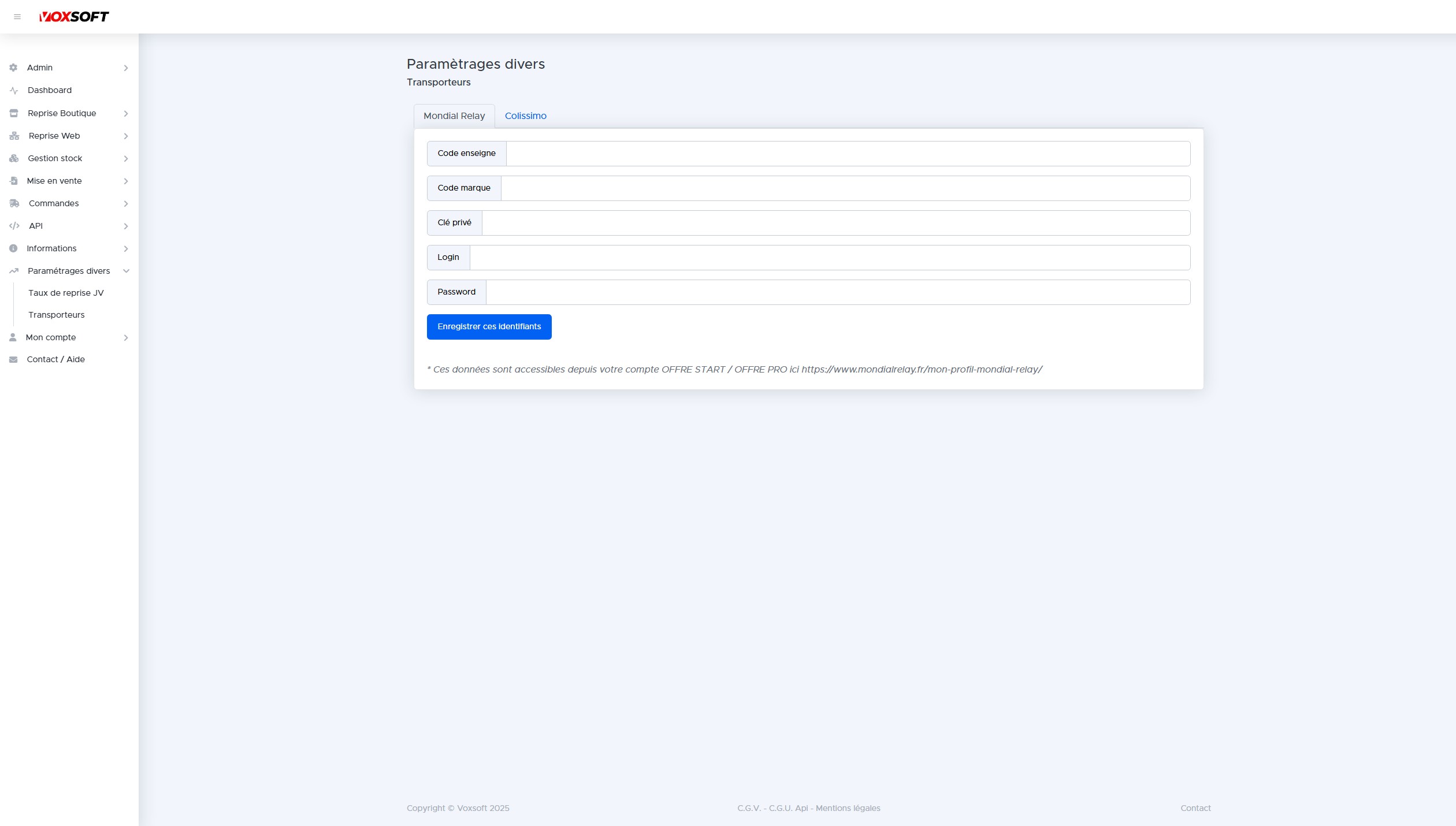Screen dimensions: 1456x826
Task: Click the Contact / Aide envelope icon
Action: [x=13, y=359]
